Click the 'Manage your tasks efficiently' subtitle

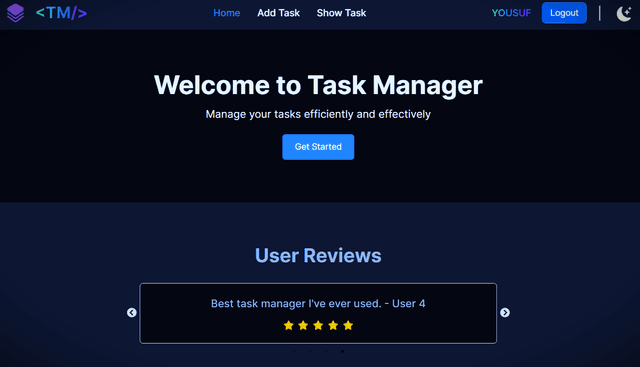tap(318, 114)
